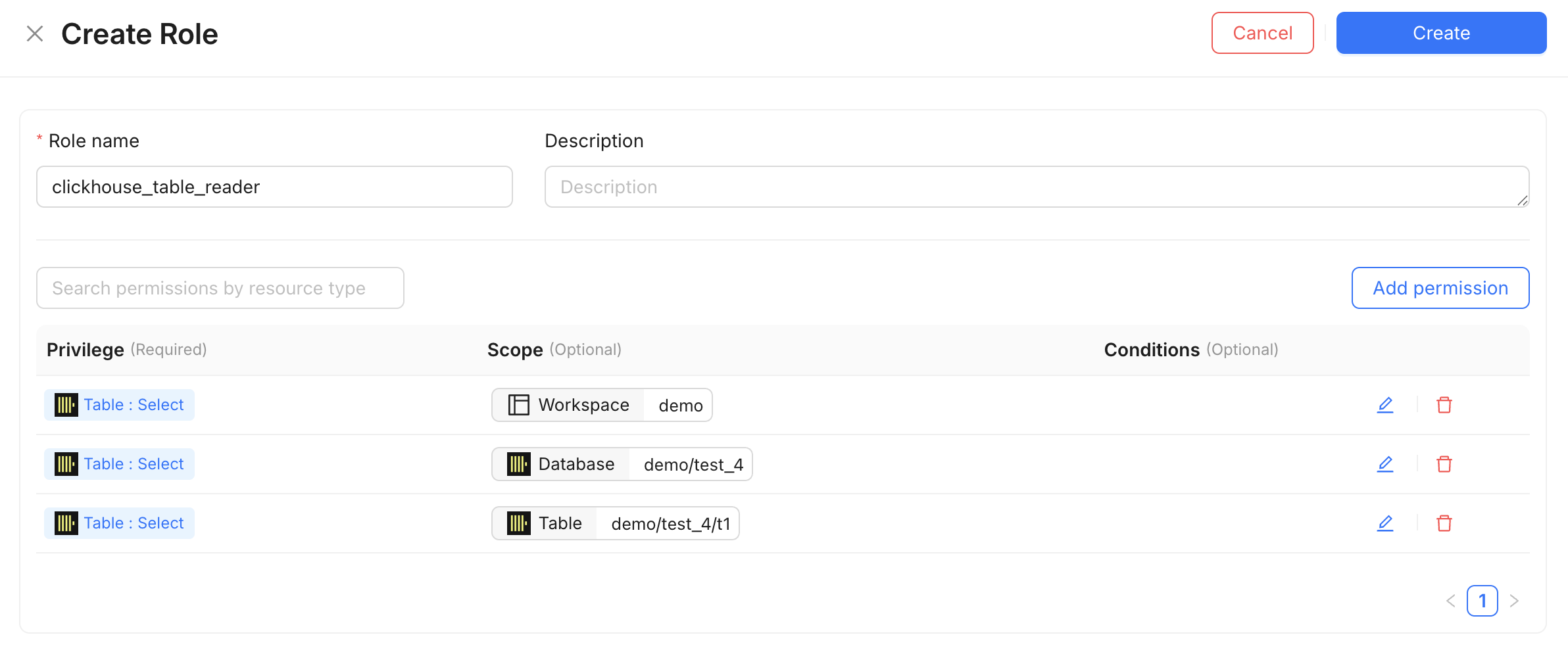Click the demo scope value
The image size is (1568, 656).
[x=681, y=406]
